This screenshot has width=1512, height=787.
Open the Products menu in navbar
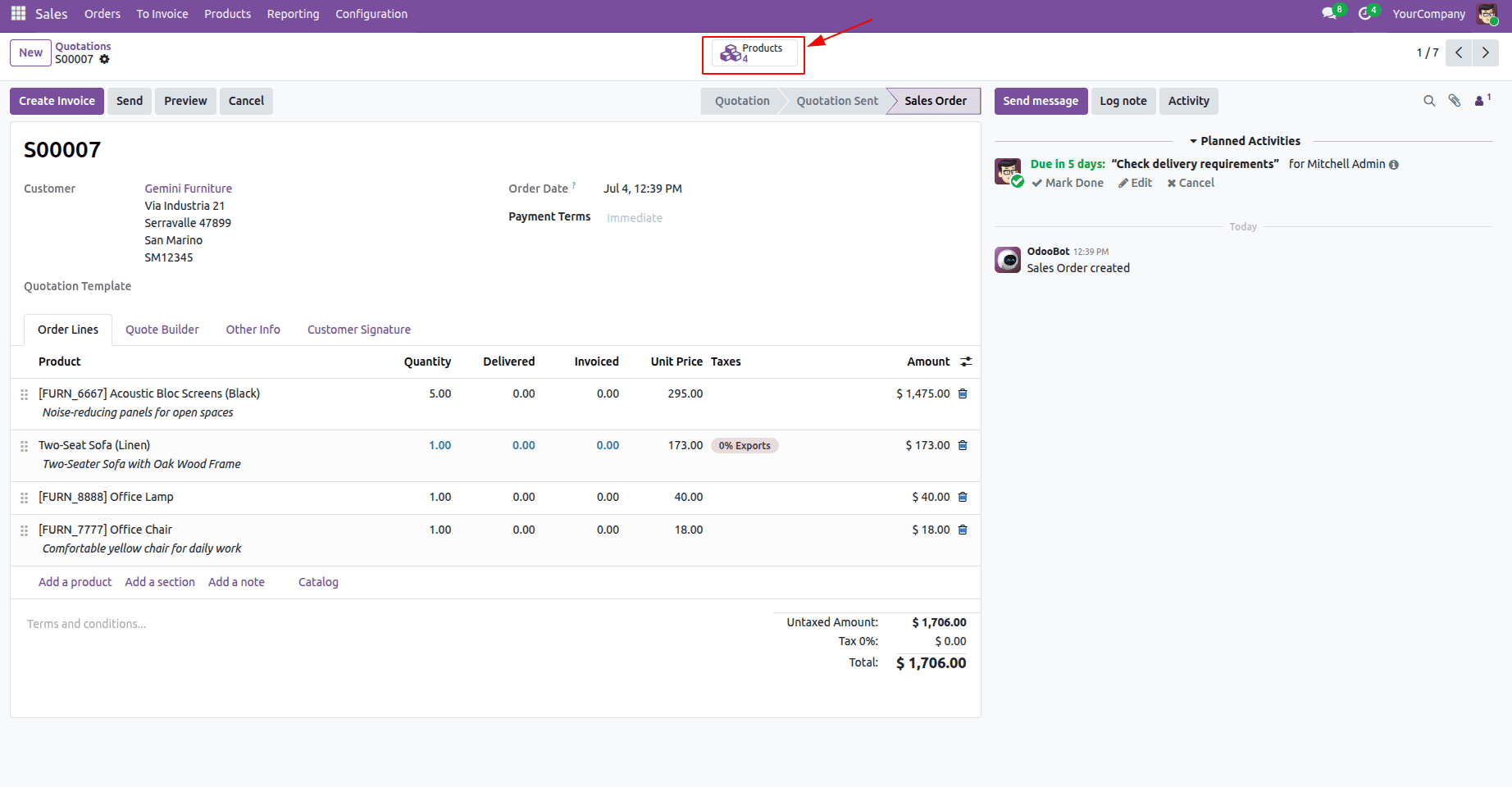point(228,14)
